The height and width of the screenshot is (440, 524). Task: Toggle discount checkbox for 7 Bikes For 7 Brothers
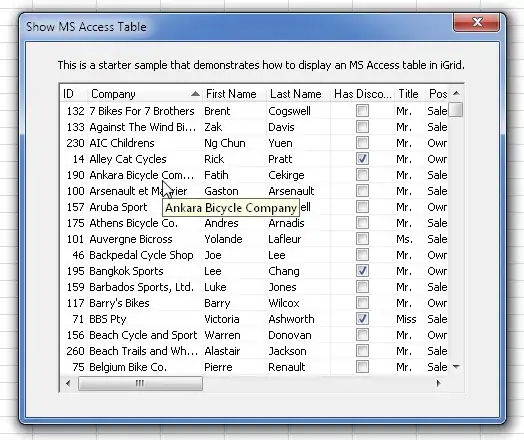(x=362, y=111)
